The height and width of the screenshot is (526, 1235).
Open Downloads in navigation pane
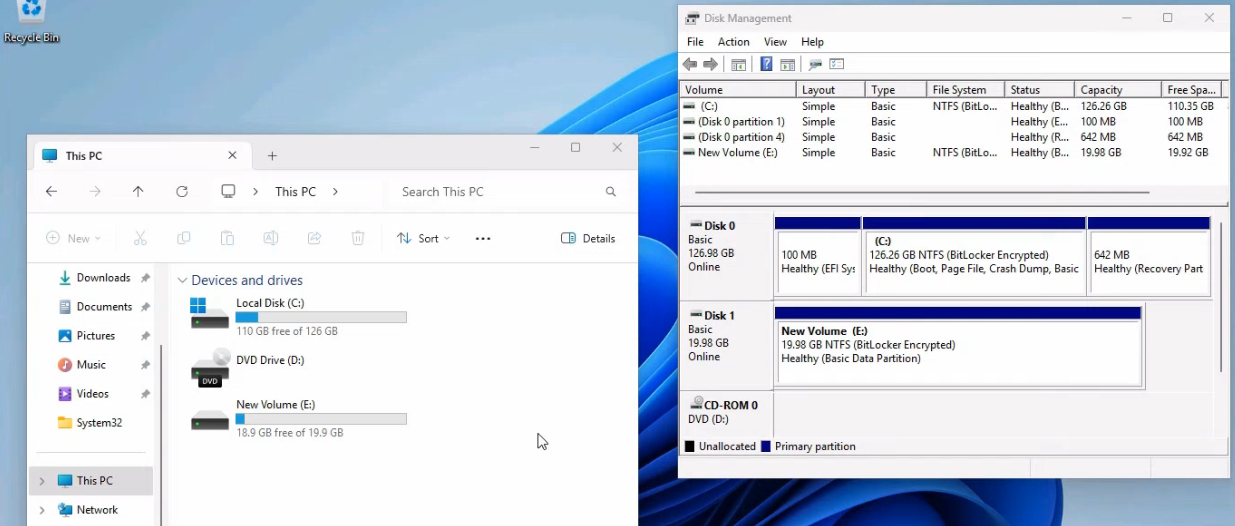[x=103, y=278]
